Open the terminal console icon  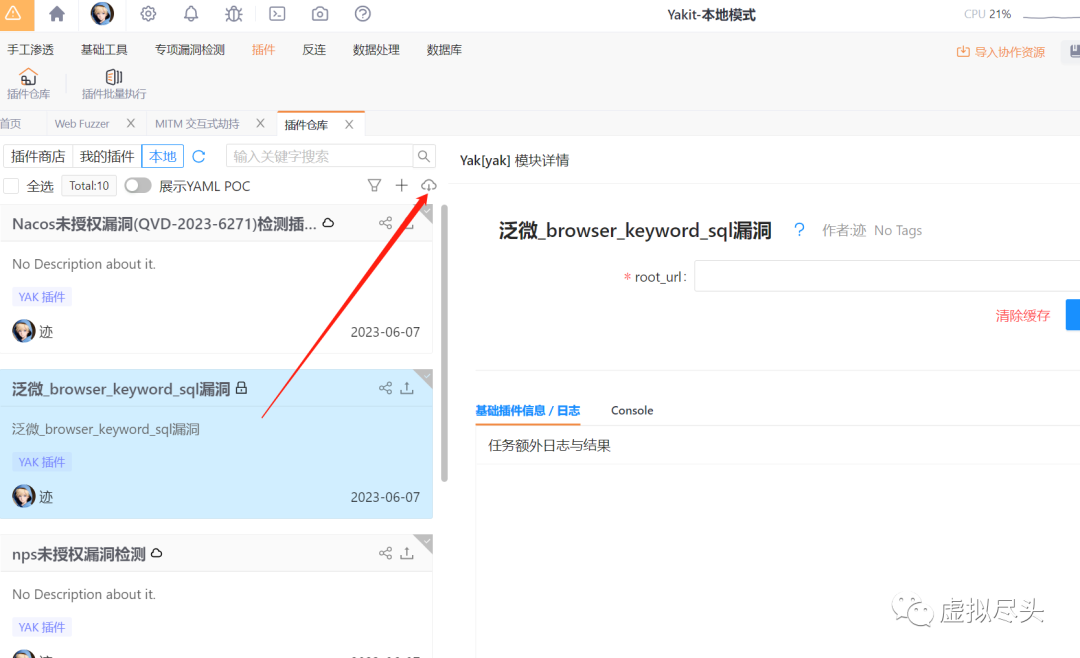(x=277, y=14)
